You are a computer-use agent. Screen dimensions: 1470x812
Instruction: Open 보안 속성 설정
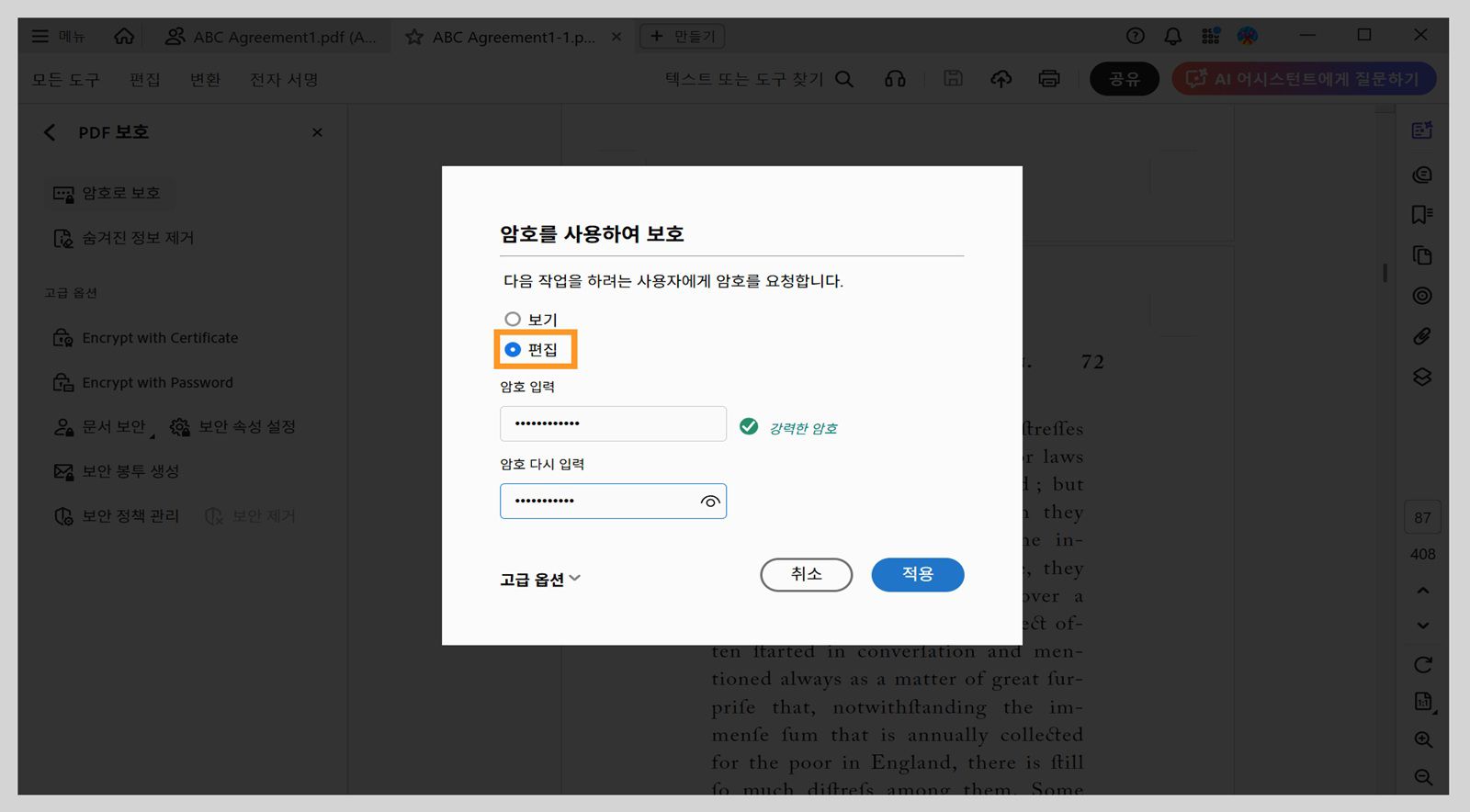232,427
